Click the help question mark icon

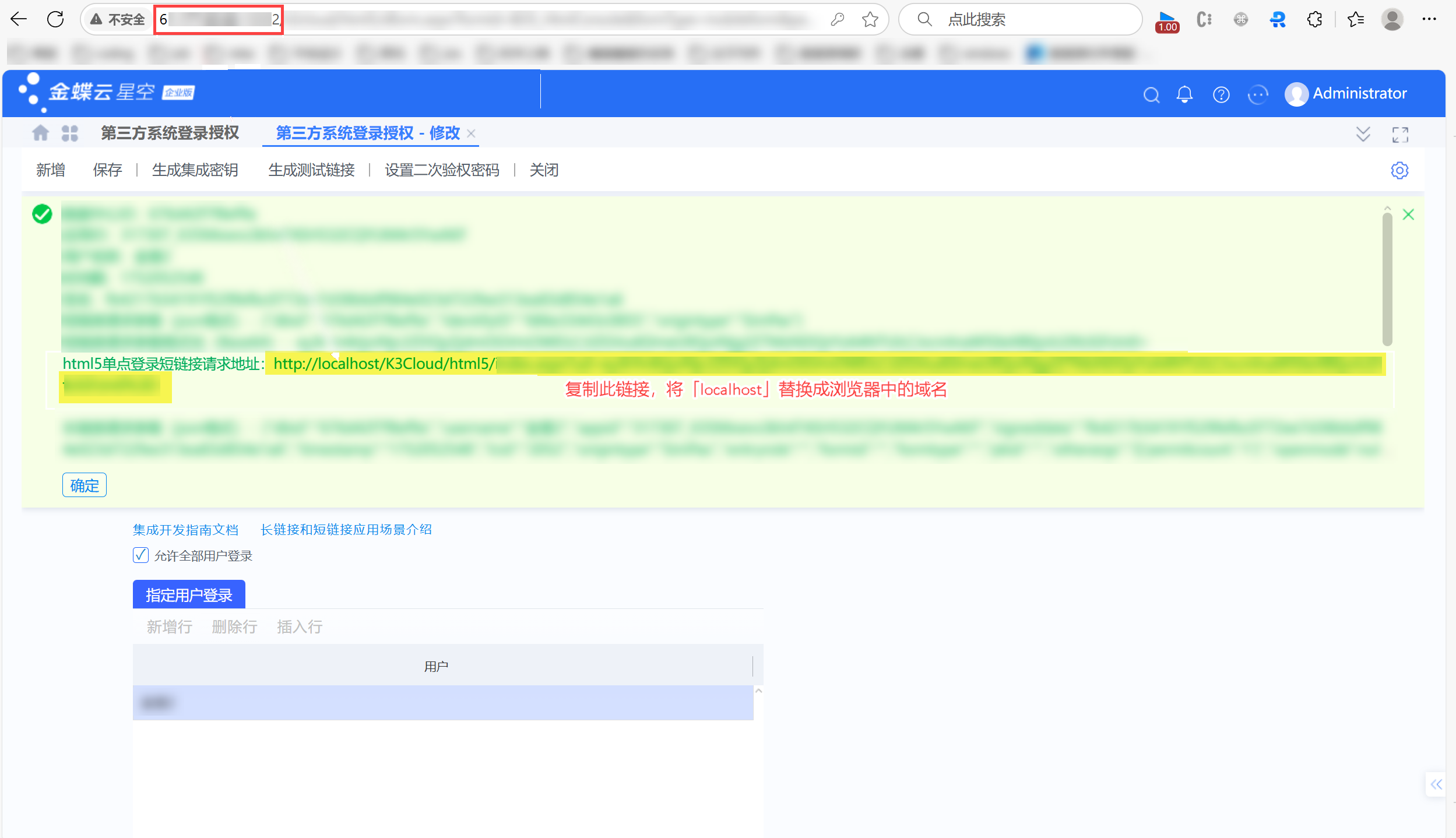[1221, 94]
